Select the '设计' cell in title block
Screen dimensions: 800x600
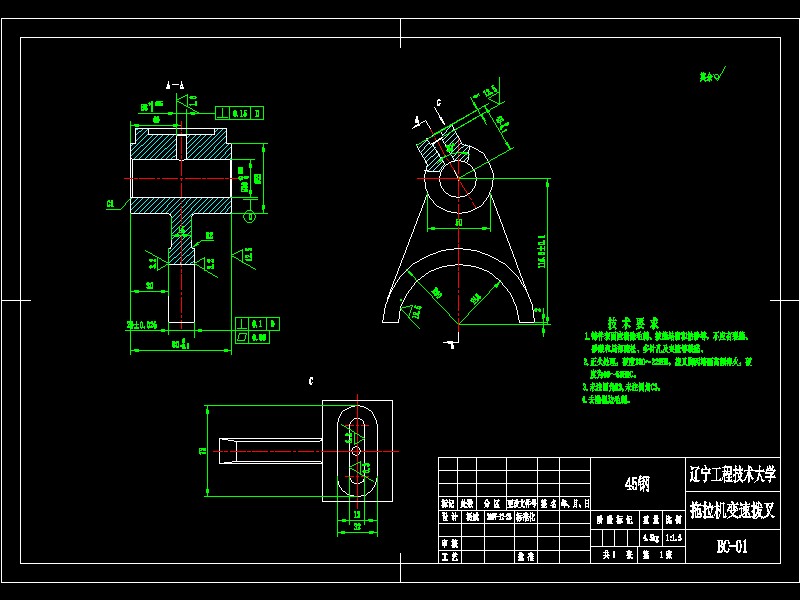pyautogui.click(x=449, y=517)
